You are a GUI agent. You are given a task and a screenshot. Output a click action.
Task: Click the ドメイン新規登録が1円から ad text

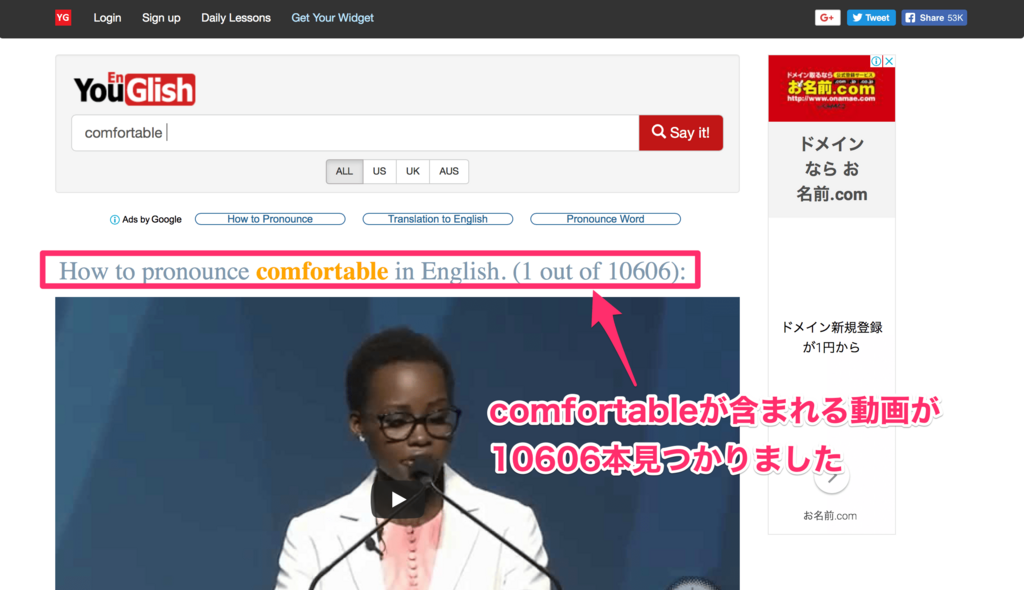click(831, 337)
